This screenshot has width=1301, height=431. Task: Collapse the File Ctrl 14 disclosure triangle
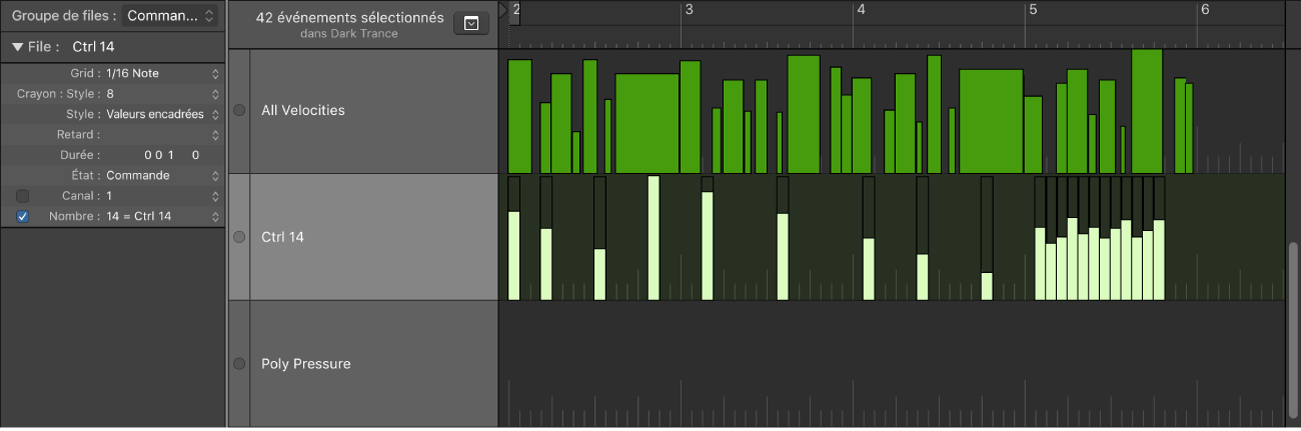point(18,46)
